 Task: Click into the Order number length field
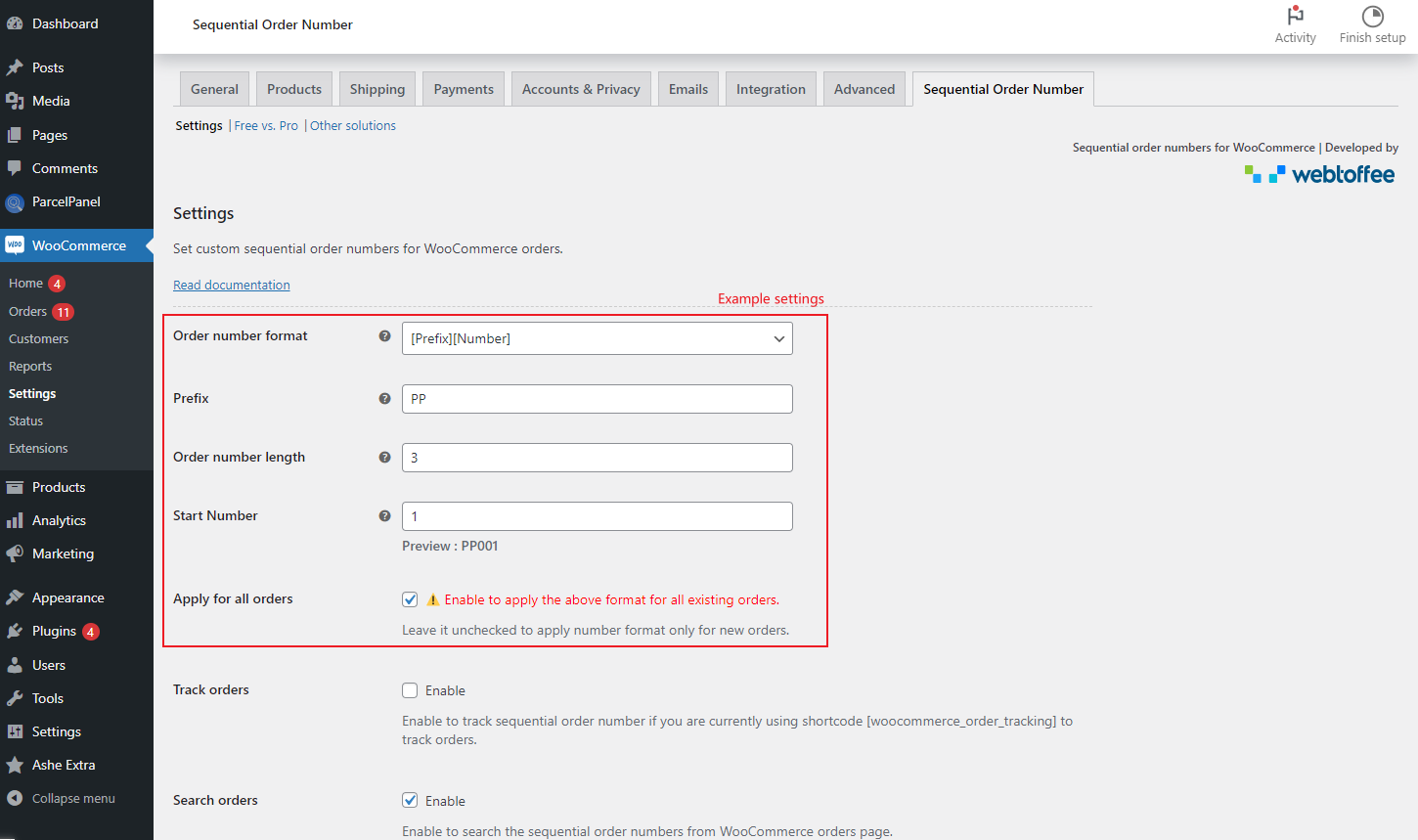click(x=598, y=458)
